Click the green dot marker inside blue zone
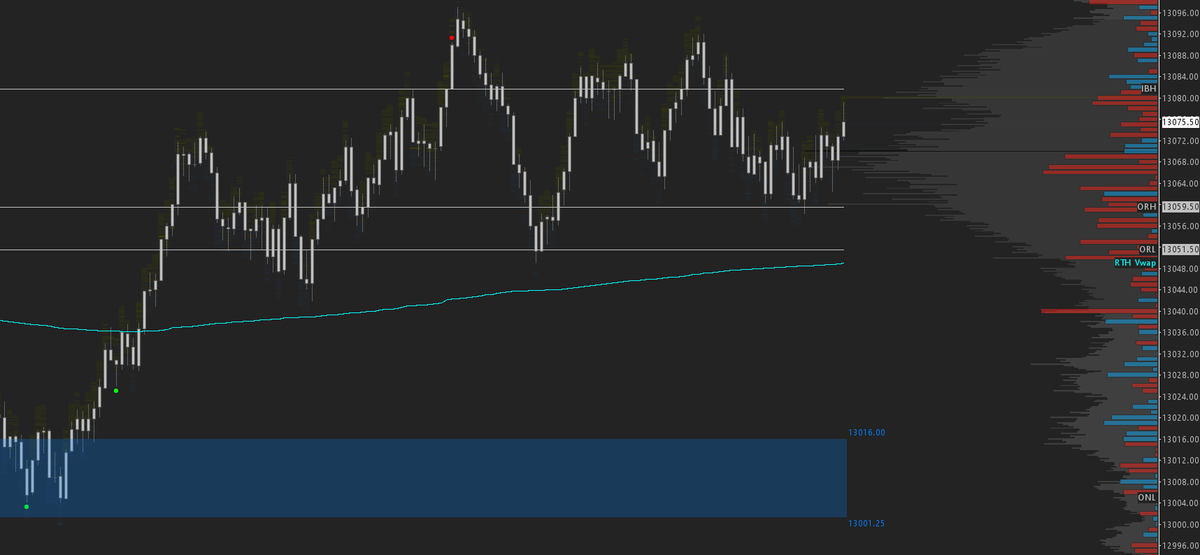Image resolution: width=1200 pixels, height=555 pixels. point(26,507)
